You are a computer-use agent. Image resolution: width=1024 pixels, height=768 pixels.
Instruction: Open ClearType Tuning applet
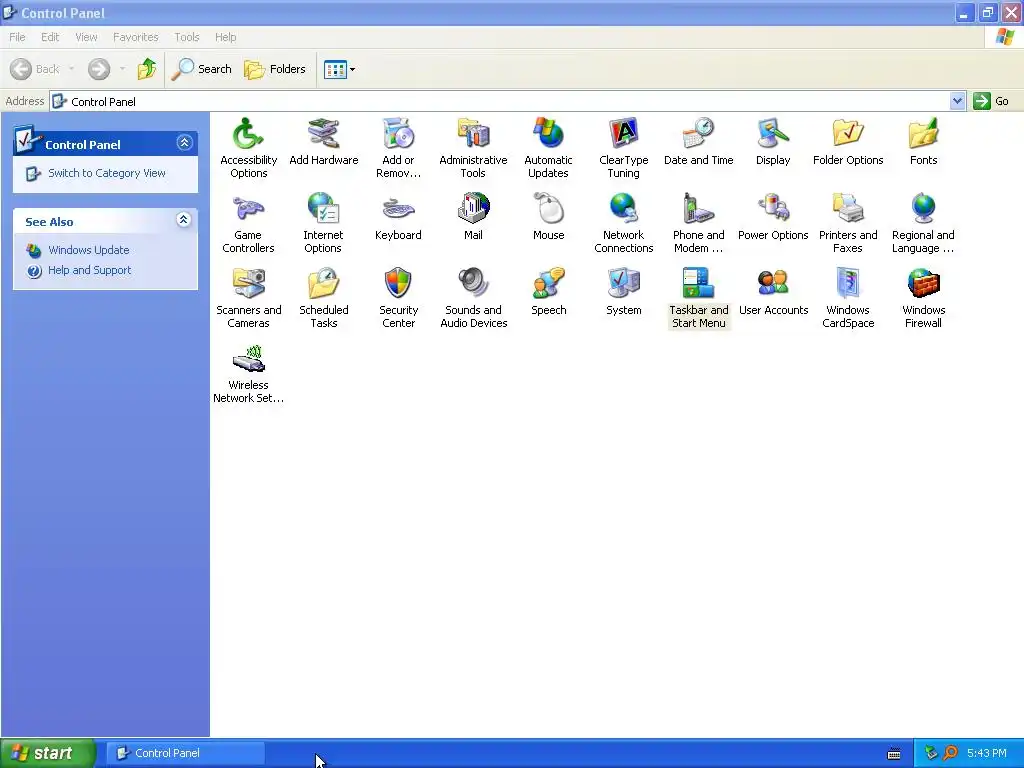(x=624, y=148)
